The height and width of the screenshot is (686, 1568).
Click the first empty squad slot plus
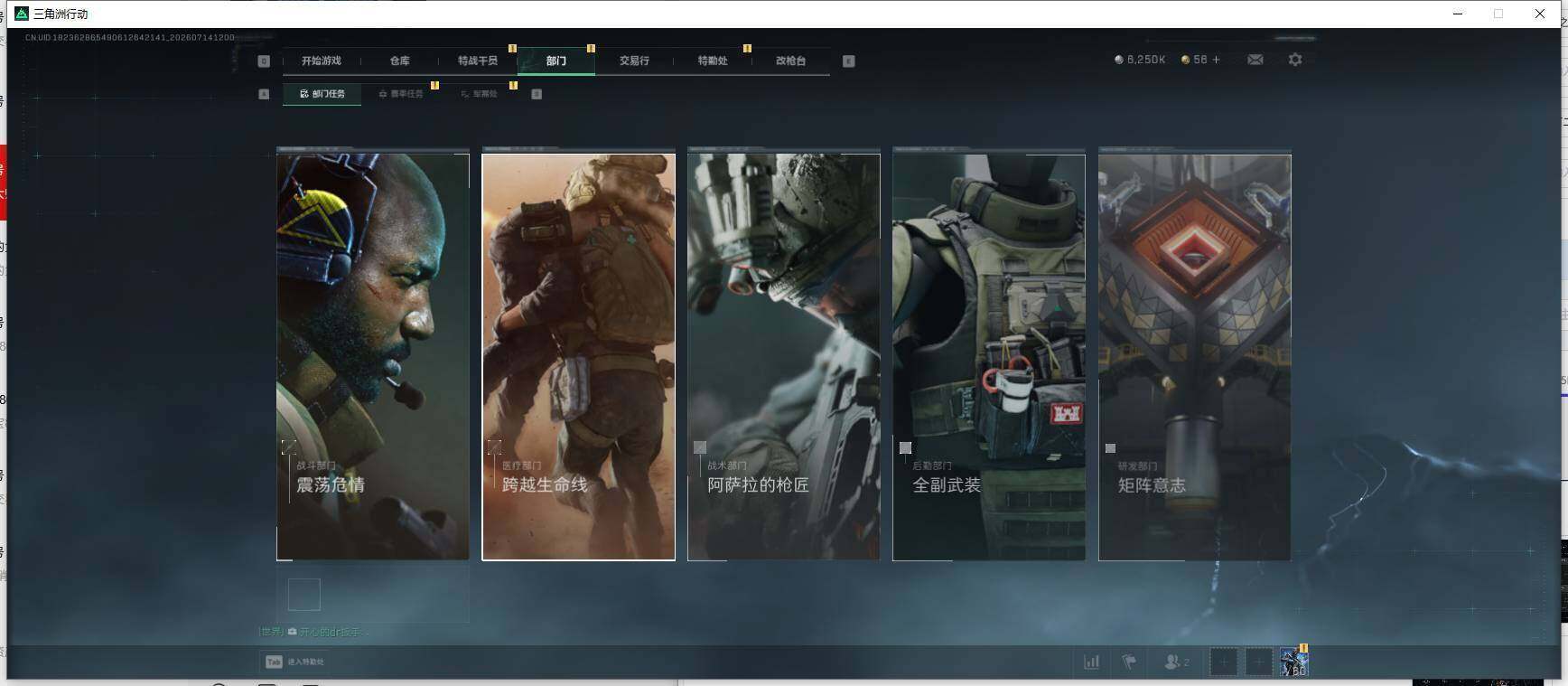(x=1224, y=662)
